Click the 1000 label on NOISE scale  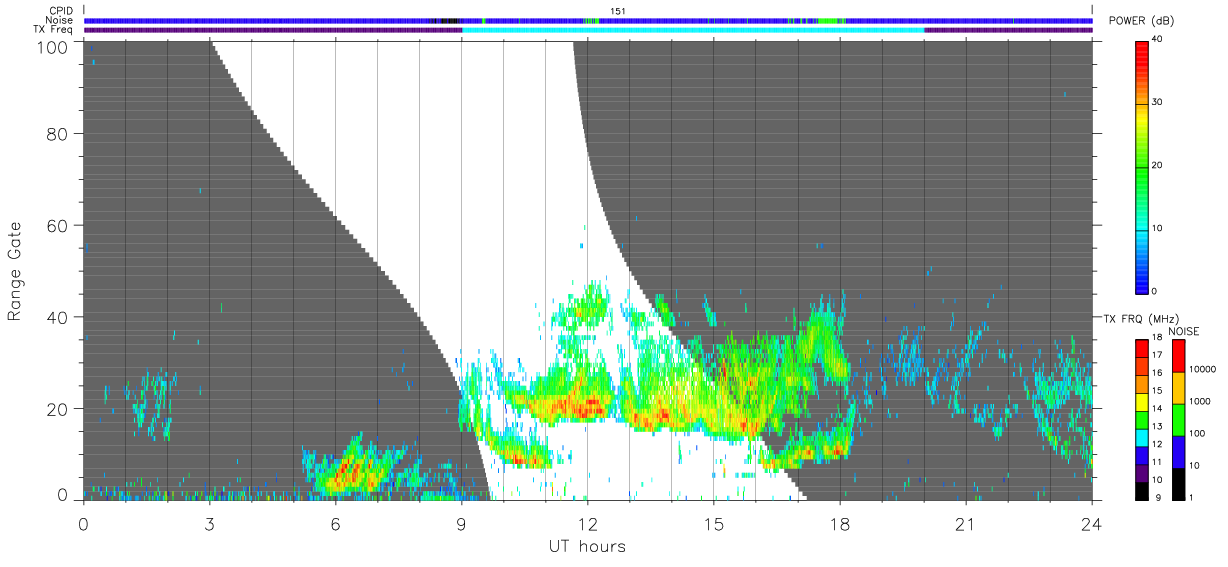click(x=1201, y=401)
